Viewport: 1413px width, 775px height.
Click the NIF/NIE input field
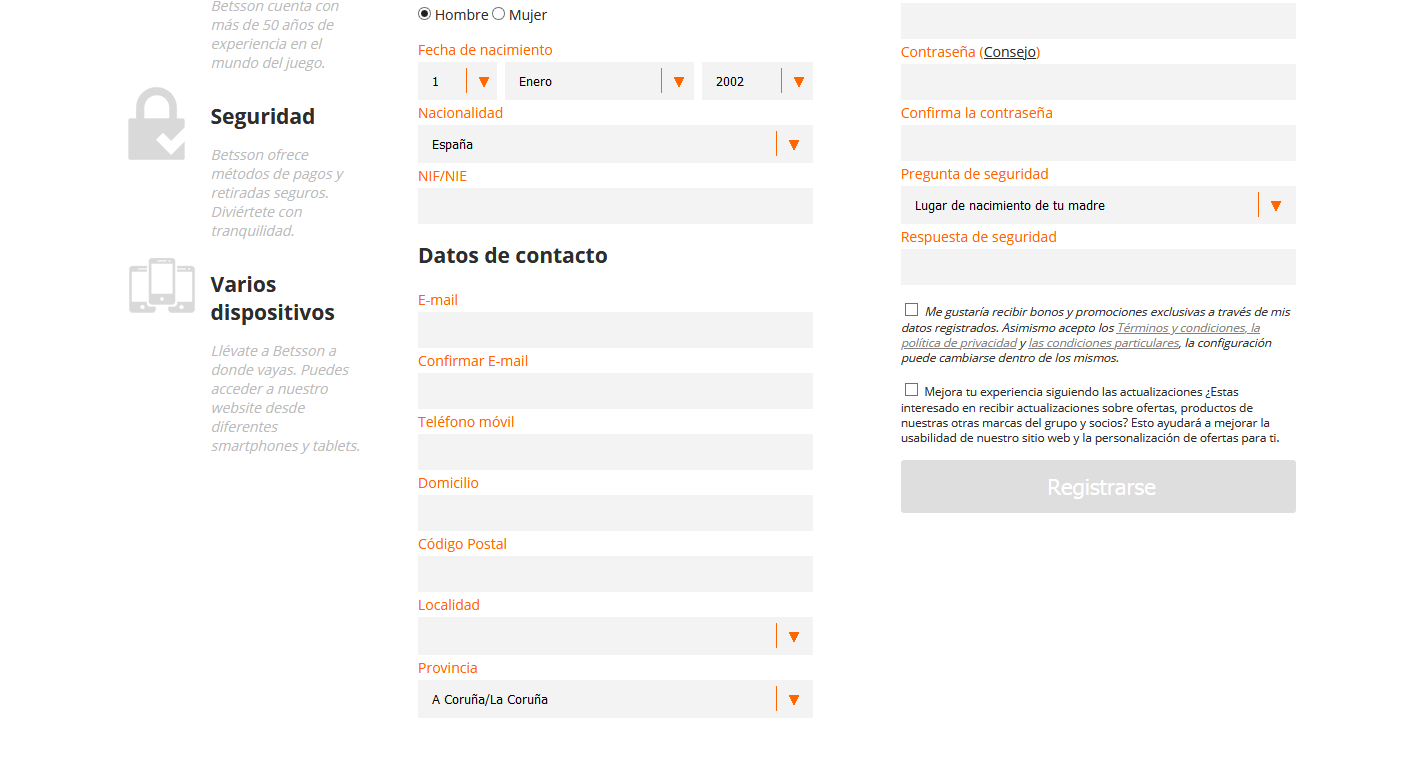click(615, 207)
